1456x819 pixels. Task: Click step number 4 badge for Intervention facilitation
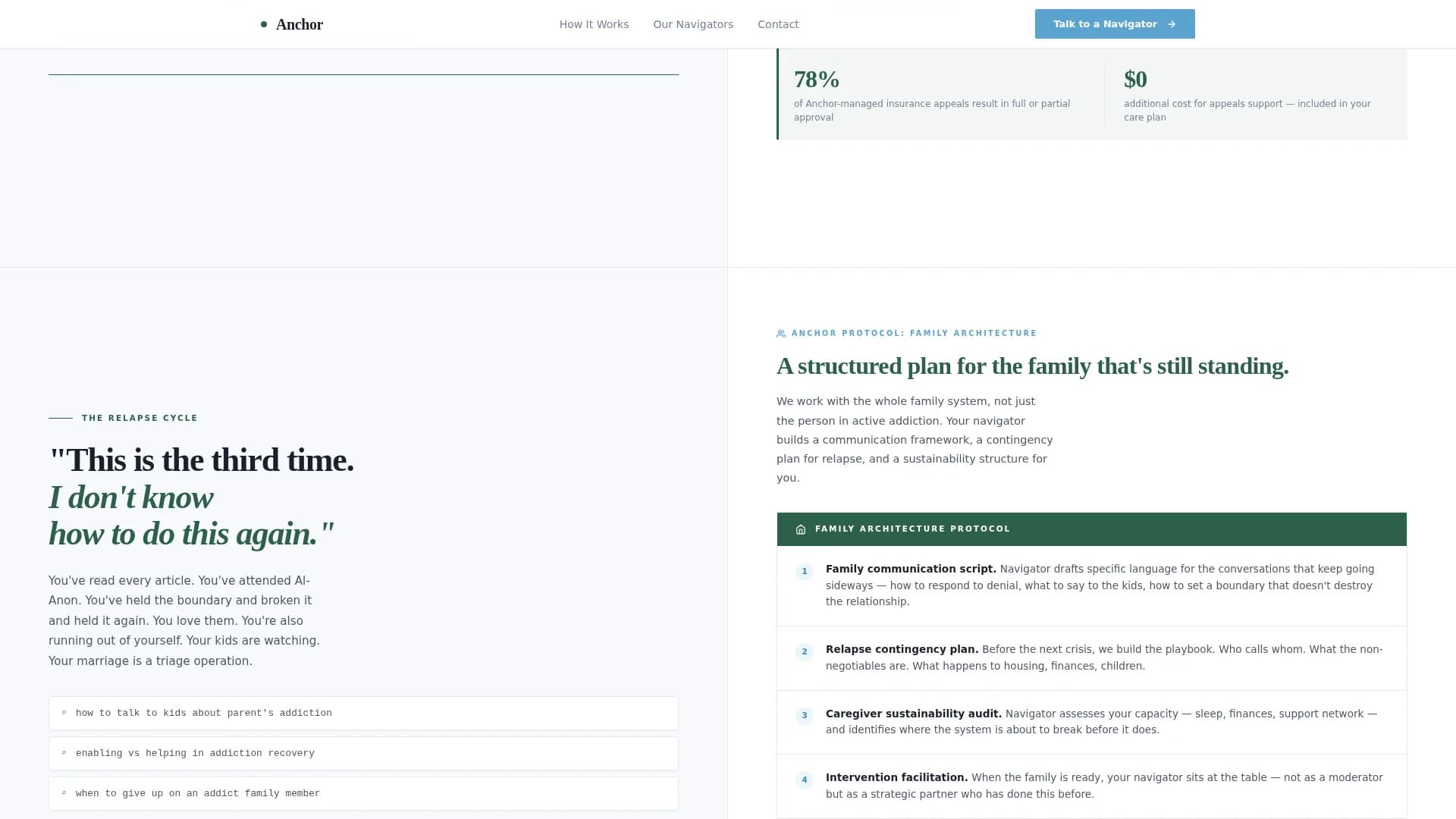[805, 780]
